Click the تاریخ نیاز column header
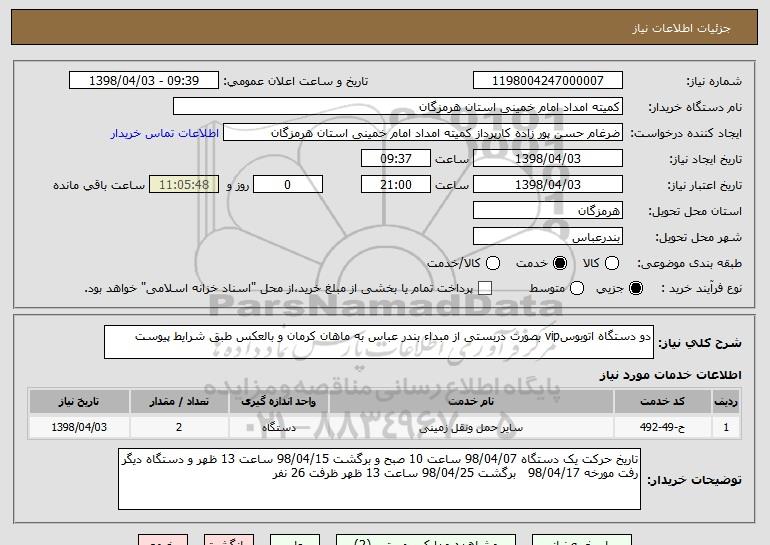The height and width of the screenshot is (545, 770). (79, 402)
